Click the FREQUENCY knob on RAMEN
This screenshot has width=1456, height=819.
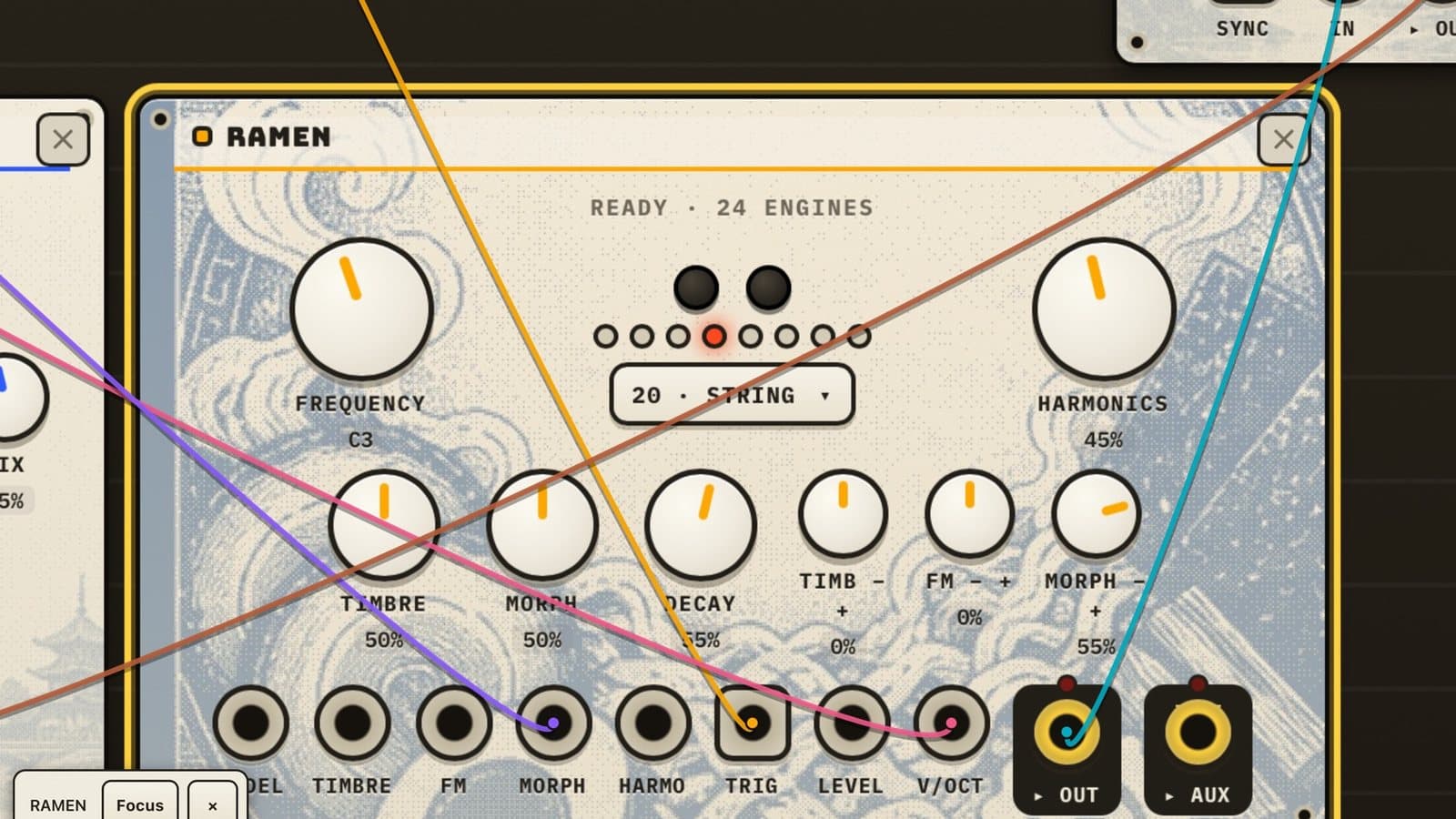(x=361, y=308)
